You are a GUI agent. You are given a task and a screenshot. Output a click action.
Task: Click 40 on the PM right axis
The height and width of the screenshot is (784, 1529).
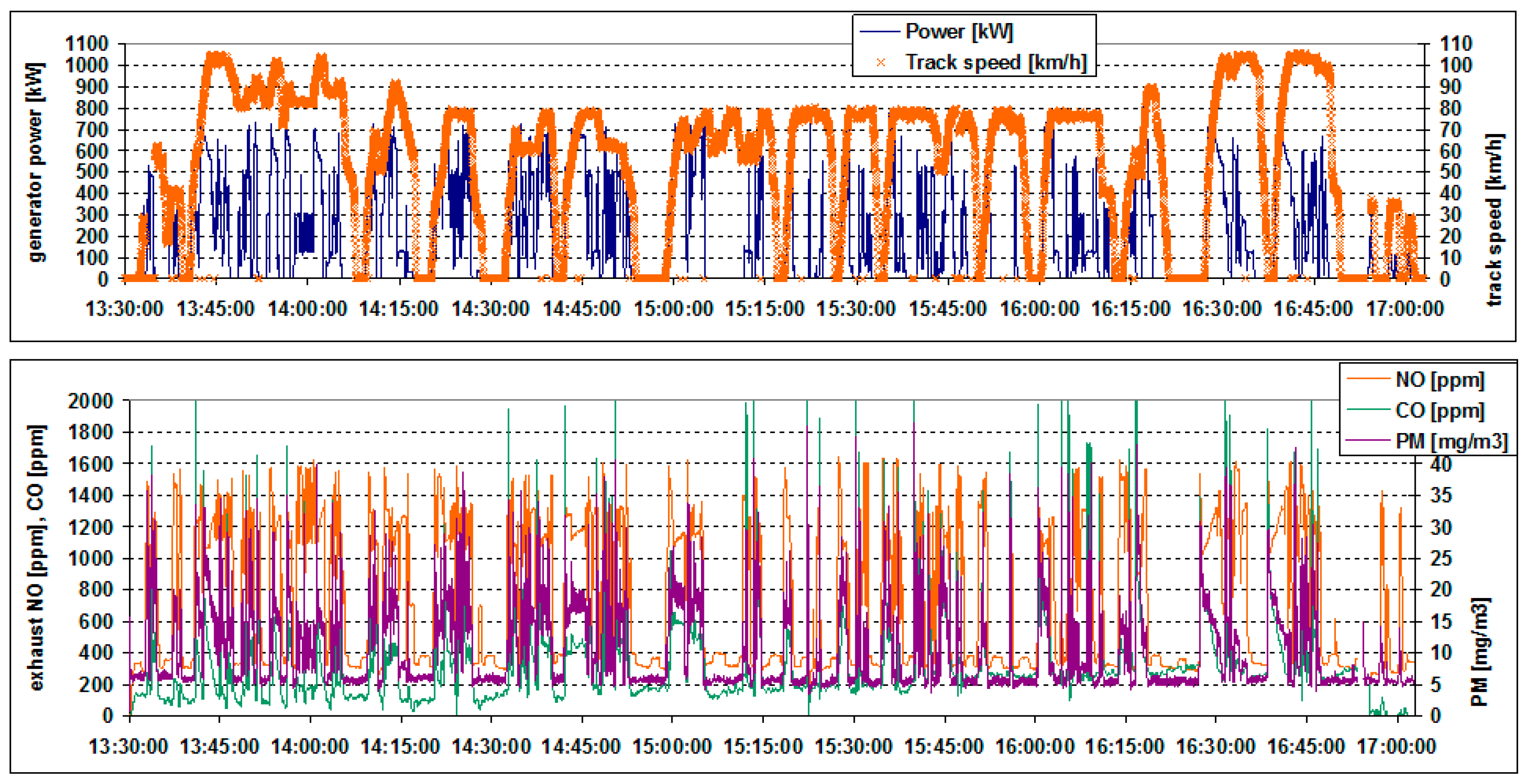[x=1441, y=464]
